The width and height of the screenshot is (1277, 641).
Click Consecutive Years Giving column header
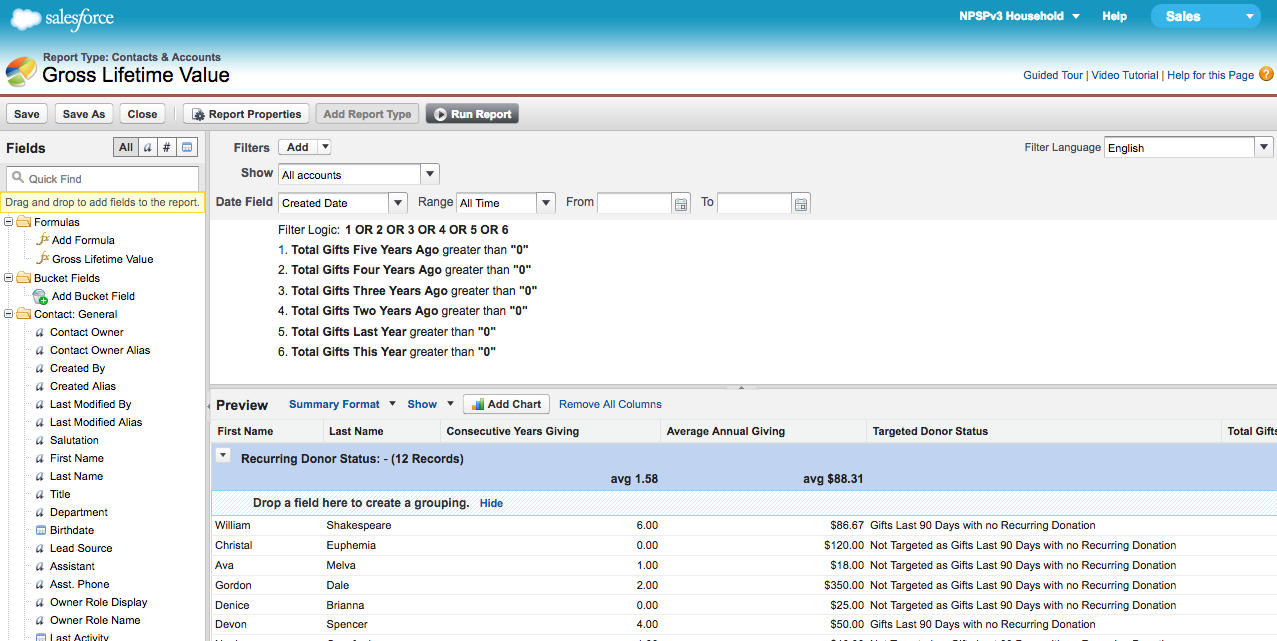550,431
